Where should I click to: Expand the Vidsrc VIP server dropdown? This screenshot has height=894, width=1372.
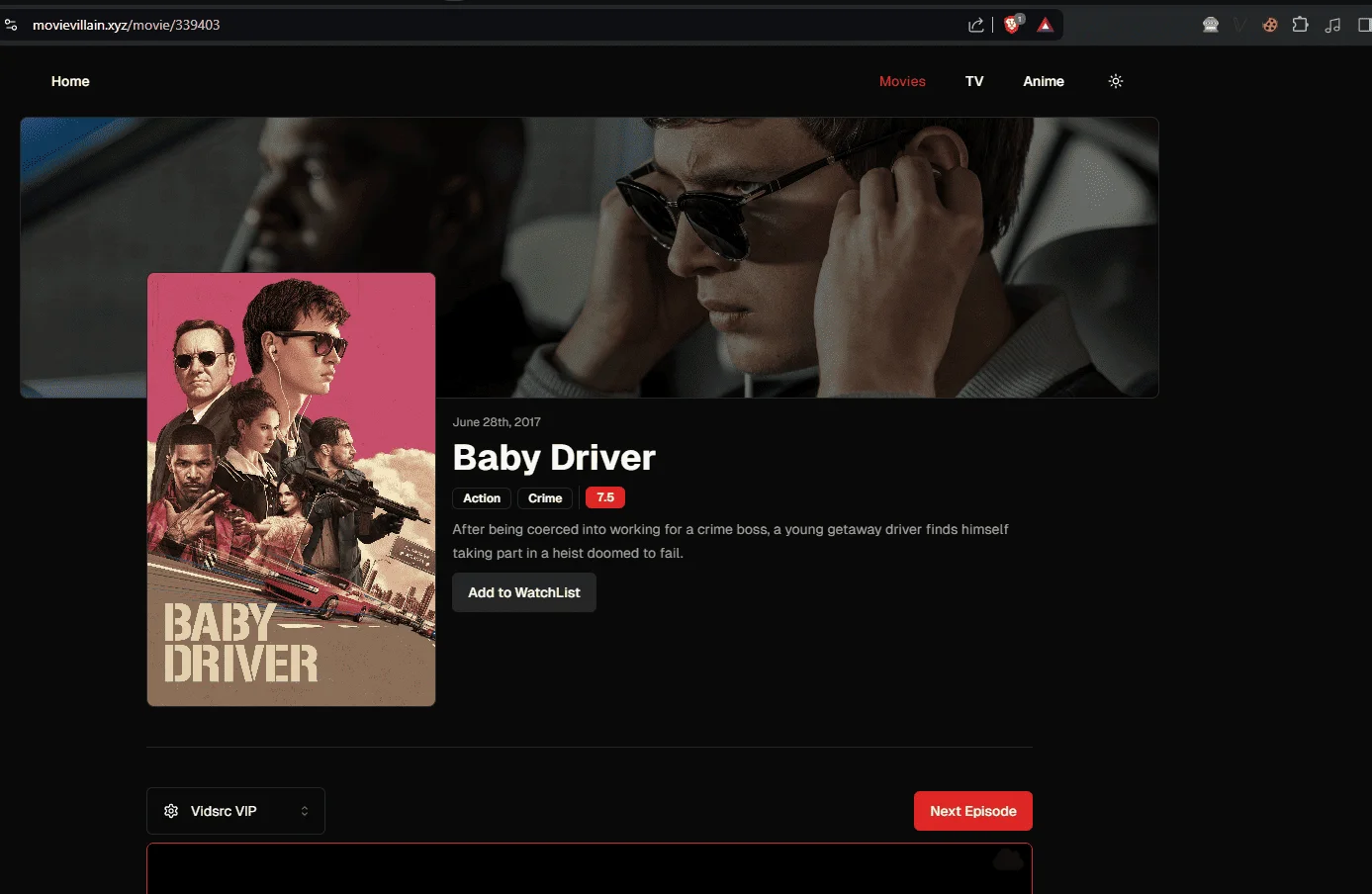[x=235, y=811]
